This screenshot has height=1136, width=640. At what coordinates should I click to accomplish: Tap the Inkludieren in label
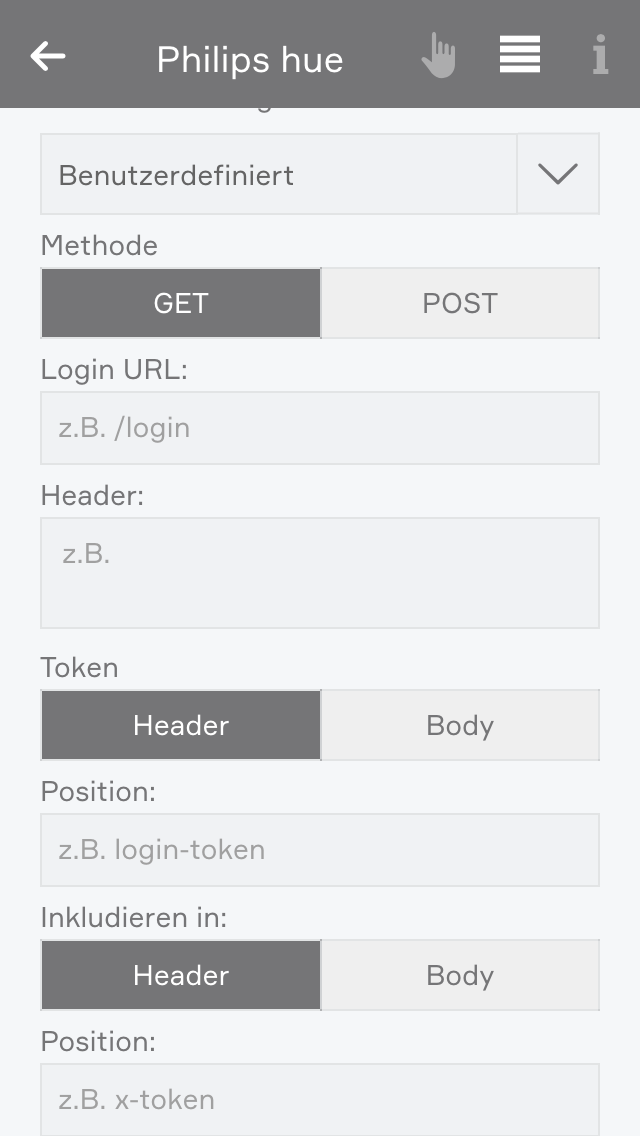point(133,917)
